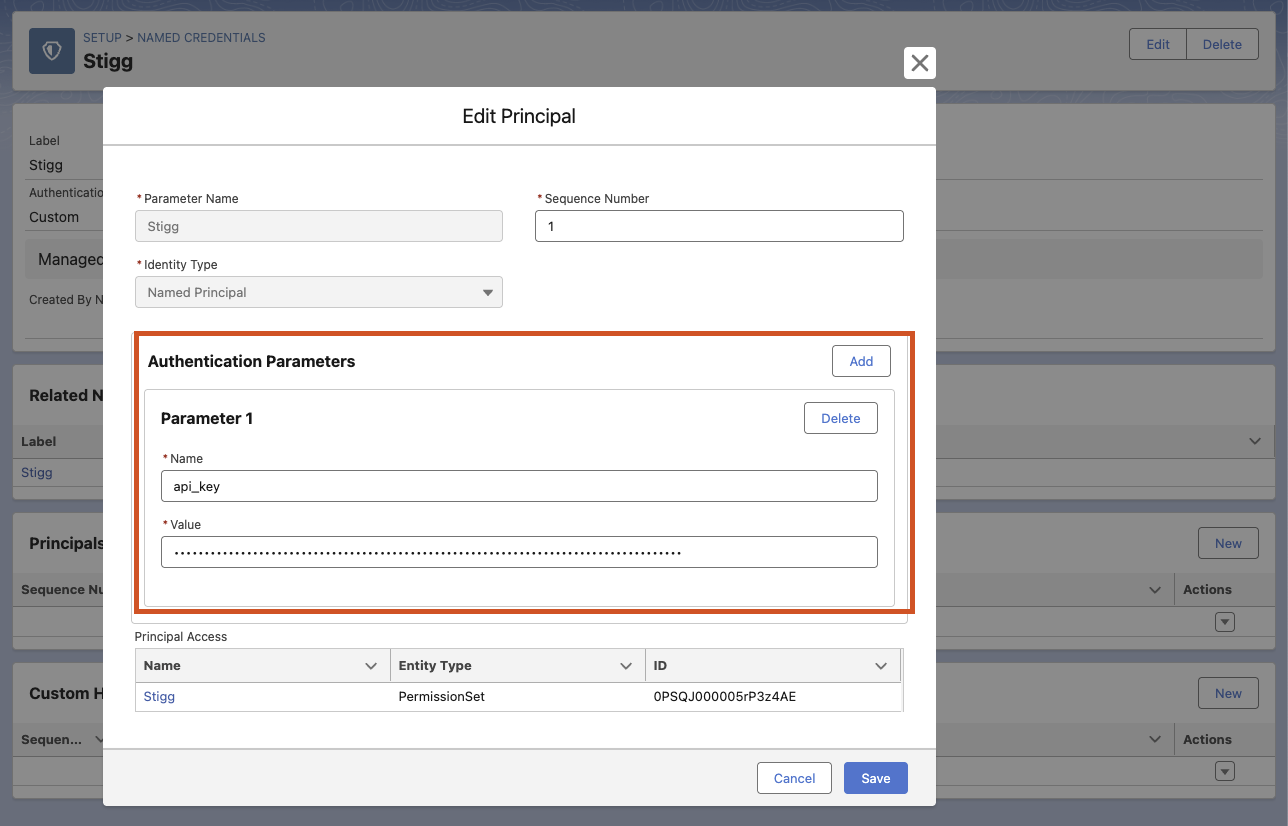Close the Edit Principal dialog with X
This screenshot has width=1288, height=826.
pyautogui.click(x=920, y=63)
